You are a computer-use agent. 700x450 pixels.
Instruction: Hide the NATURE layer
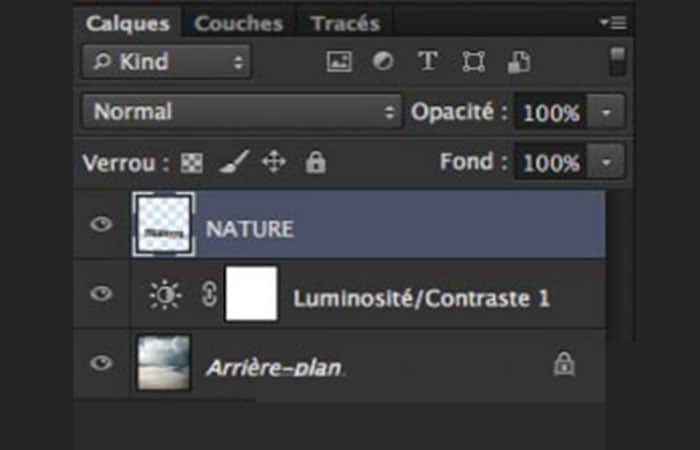tap(101, 225)
